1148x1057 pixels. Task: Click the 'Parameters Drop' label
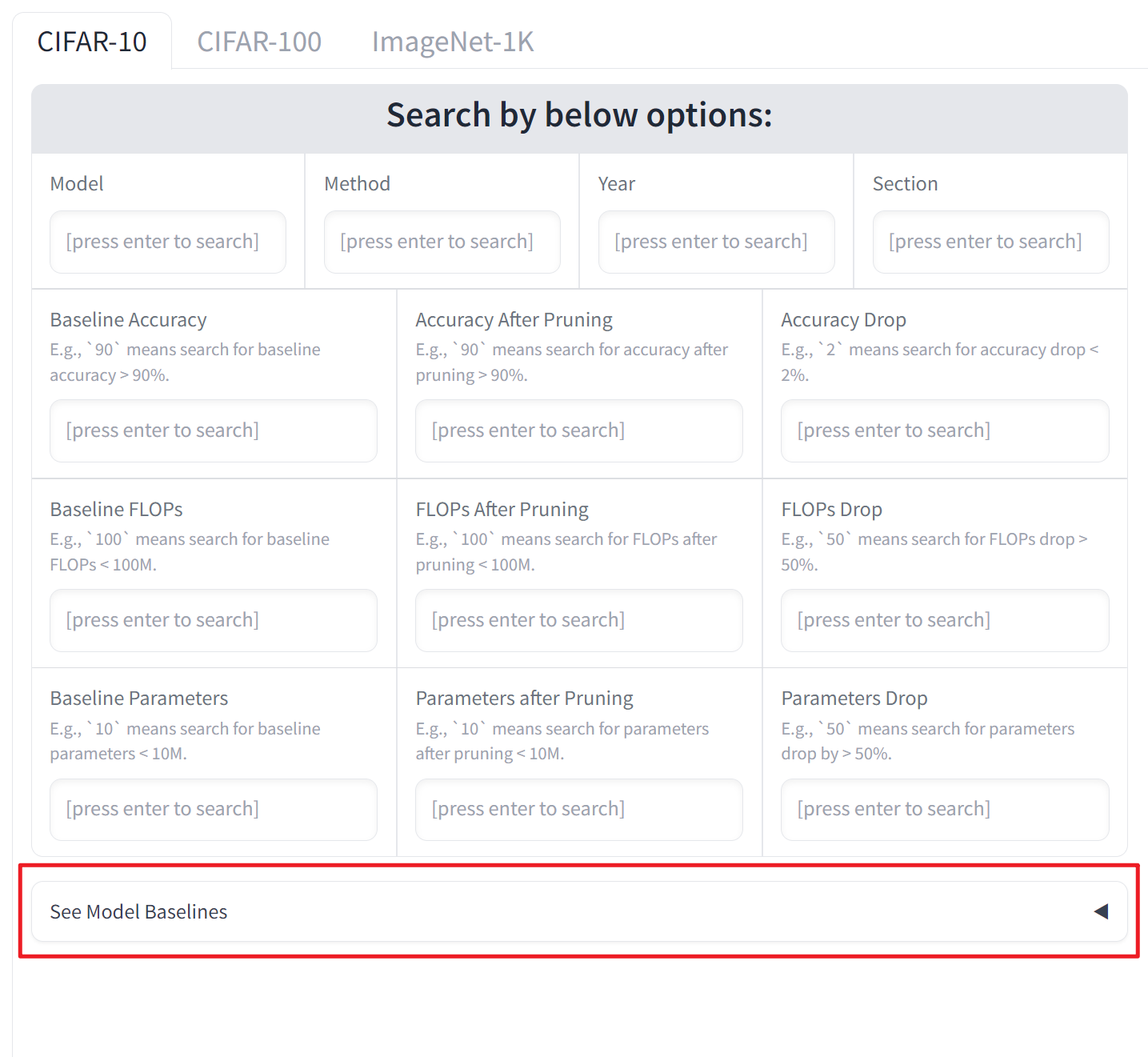point(854,699)
